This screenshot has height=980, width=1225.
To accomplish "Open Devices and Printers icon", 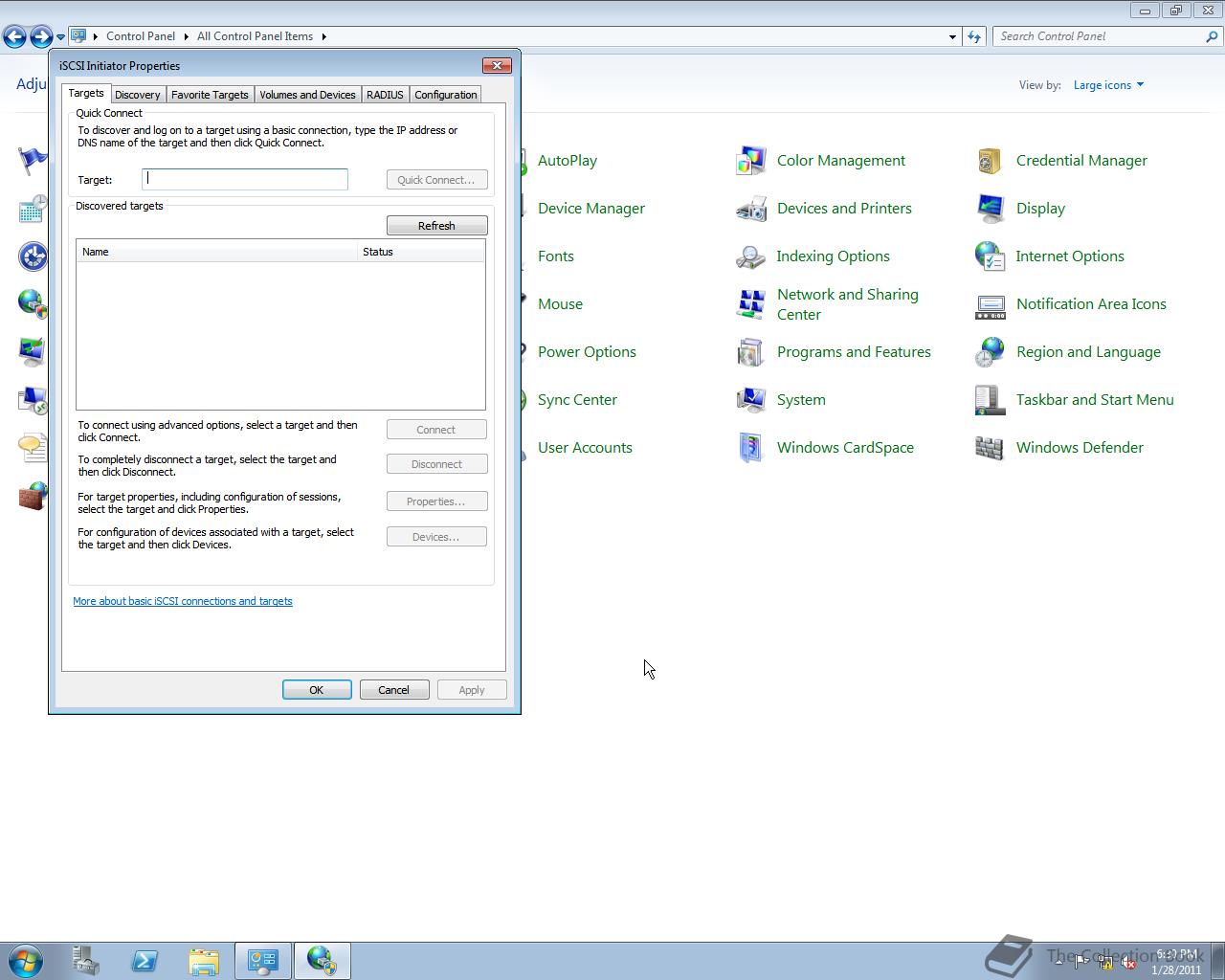I will pos(751,209).
